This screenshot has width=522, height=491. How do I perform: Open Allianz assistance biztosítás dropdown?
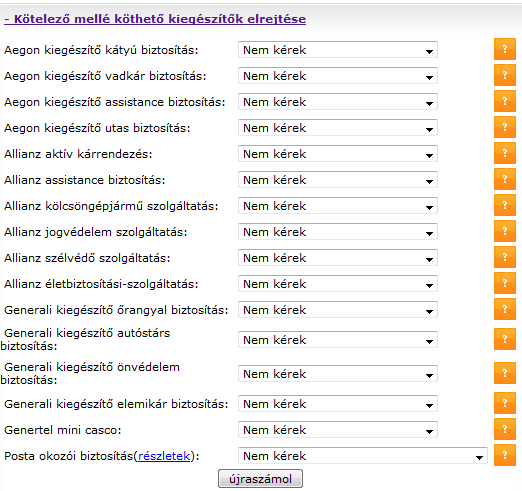click(338, 180)
